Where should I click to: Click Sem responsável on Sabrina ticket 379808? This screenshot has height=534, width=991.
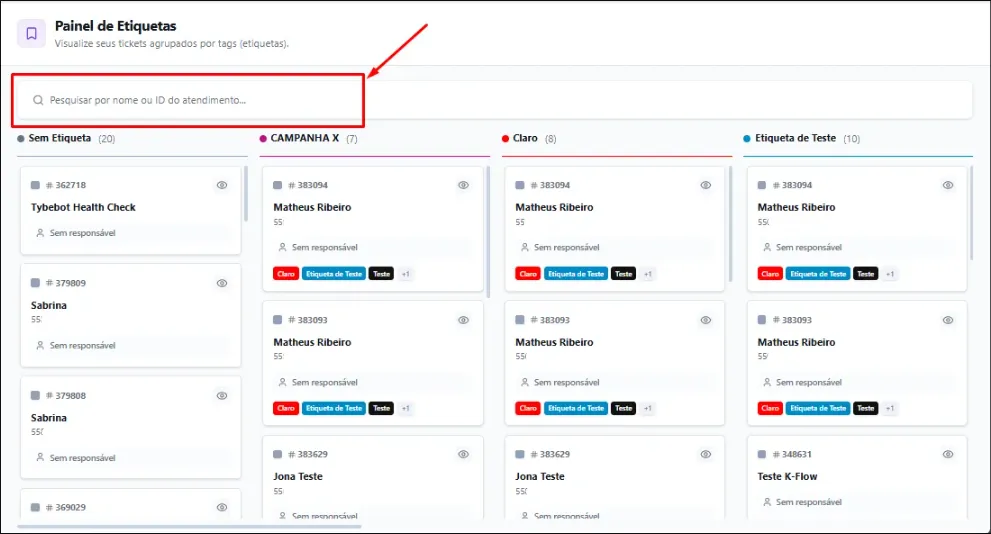[83, 458]
